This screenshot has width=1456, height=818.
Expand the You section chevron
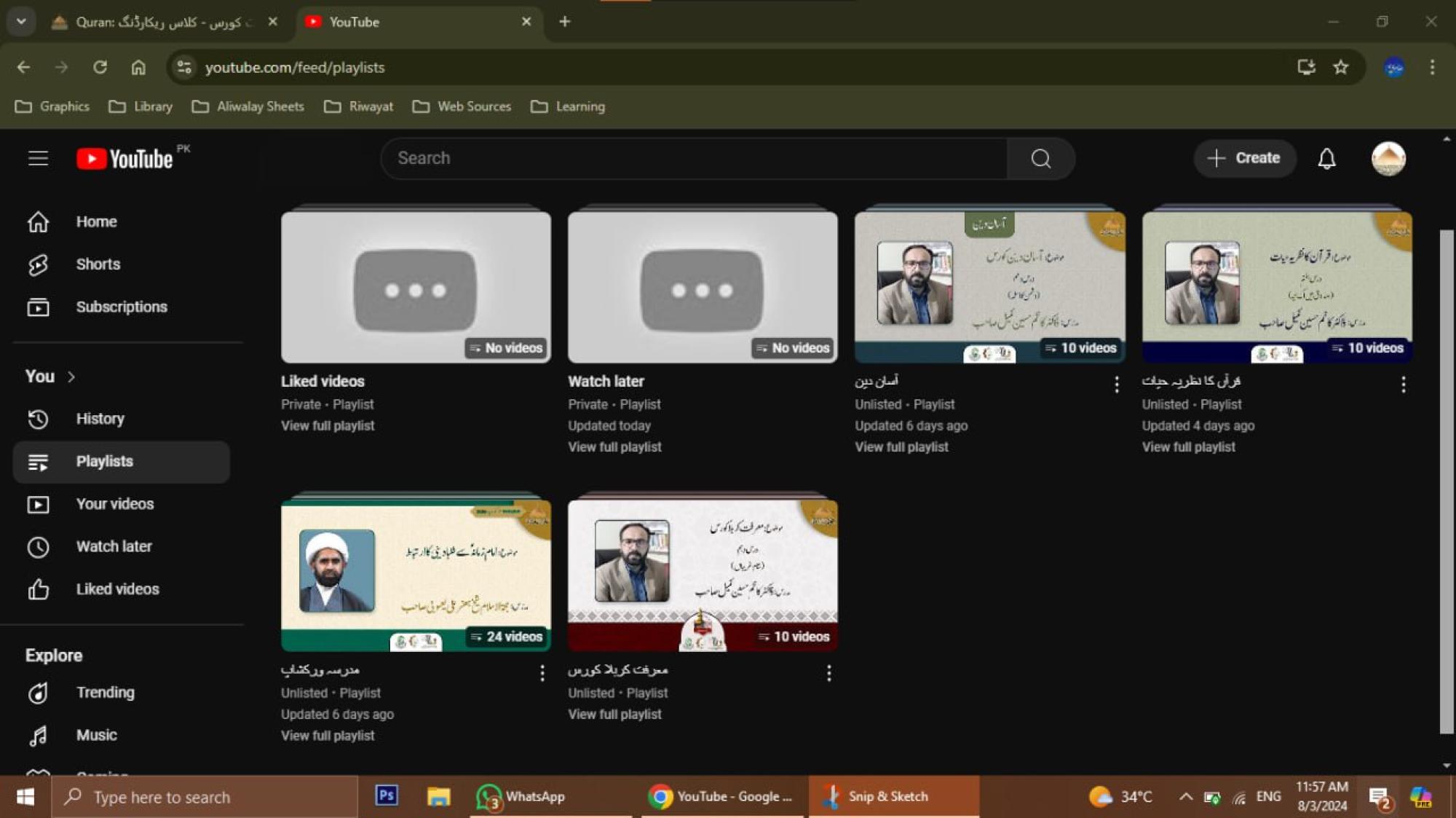[71, 377]
